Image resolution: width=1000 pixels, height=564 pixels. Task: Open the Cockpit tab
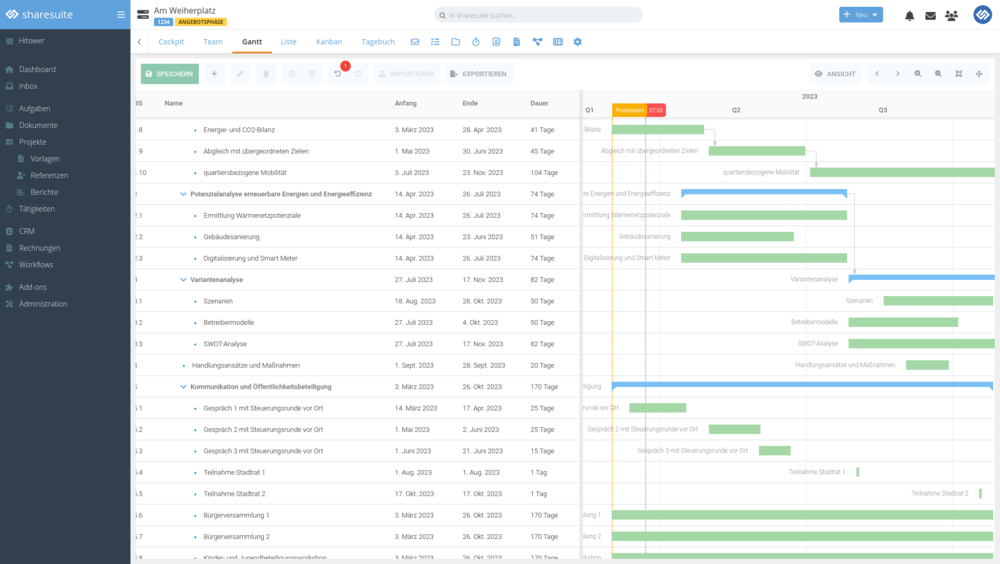click(171, 42)
